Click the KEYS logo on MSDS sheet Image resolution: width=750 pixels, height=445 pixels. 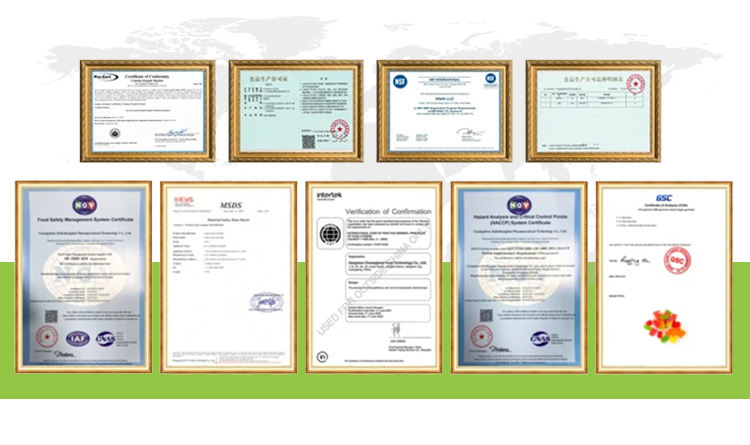coord(184,200)
